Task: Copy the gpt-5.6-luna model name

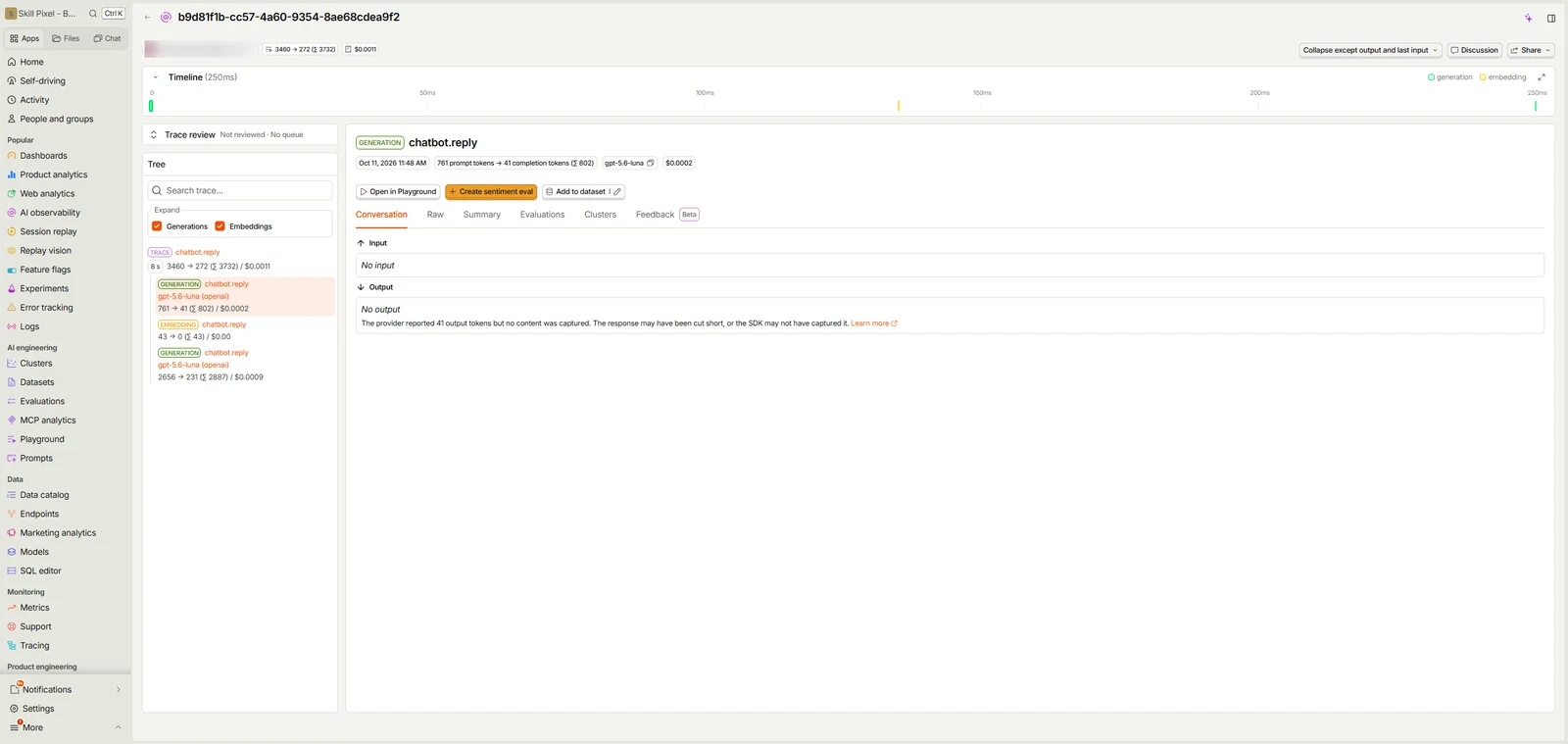Action: (x=650, y=163)
